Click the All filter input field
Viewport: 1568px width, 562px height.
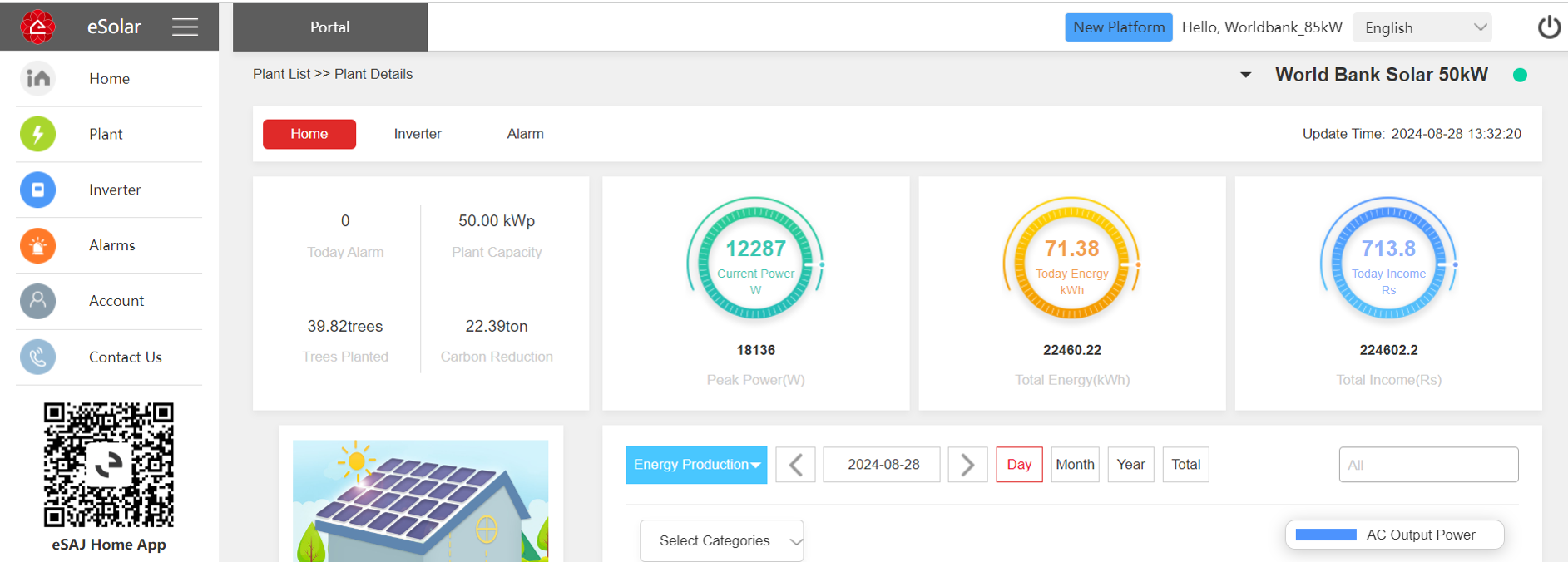[1428, 464]
